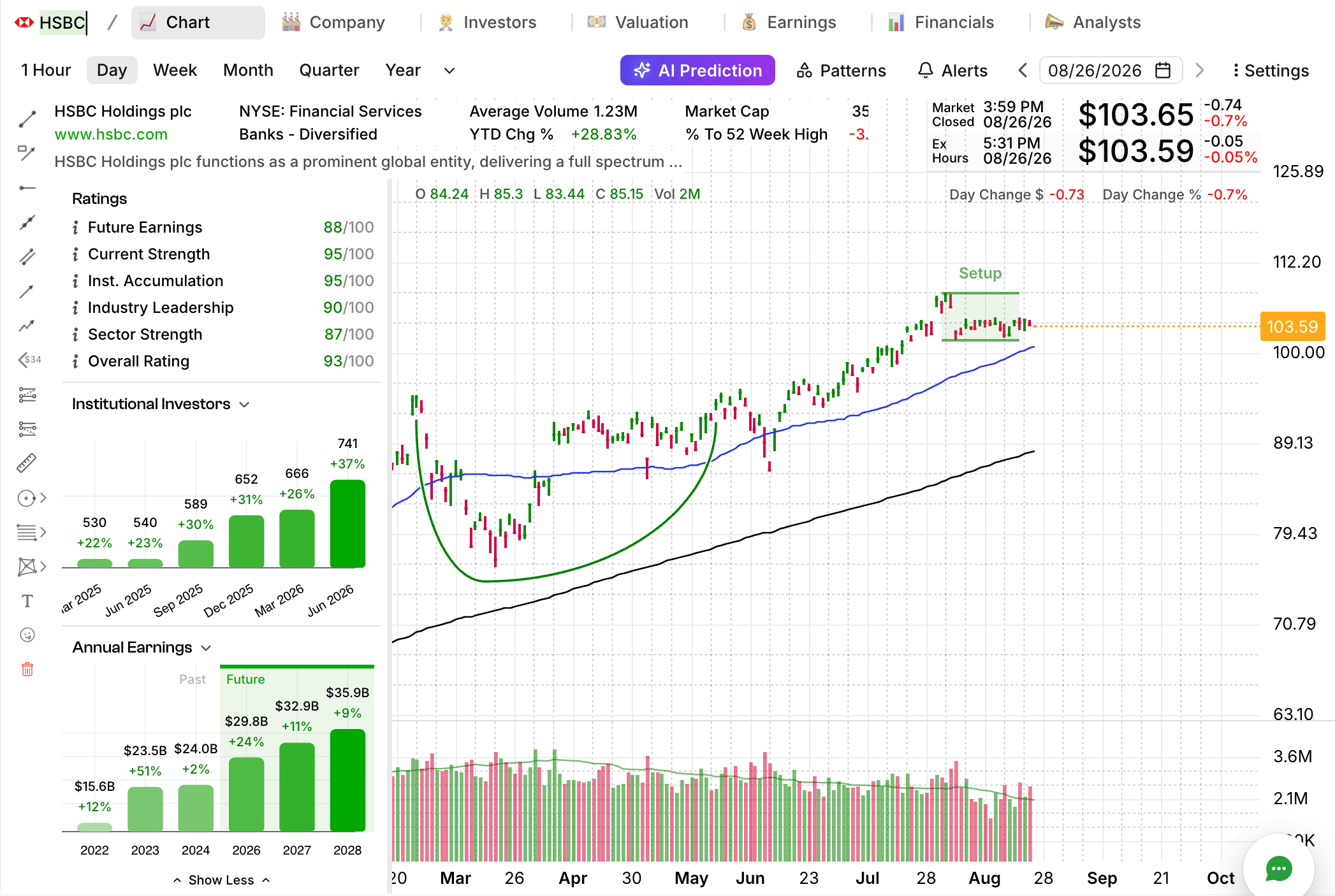Open the emoji sticker tool
Image resolution: width=1335 pixels, height=896 pixels.
pyautogui.click(x=27, y=635)
